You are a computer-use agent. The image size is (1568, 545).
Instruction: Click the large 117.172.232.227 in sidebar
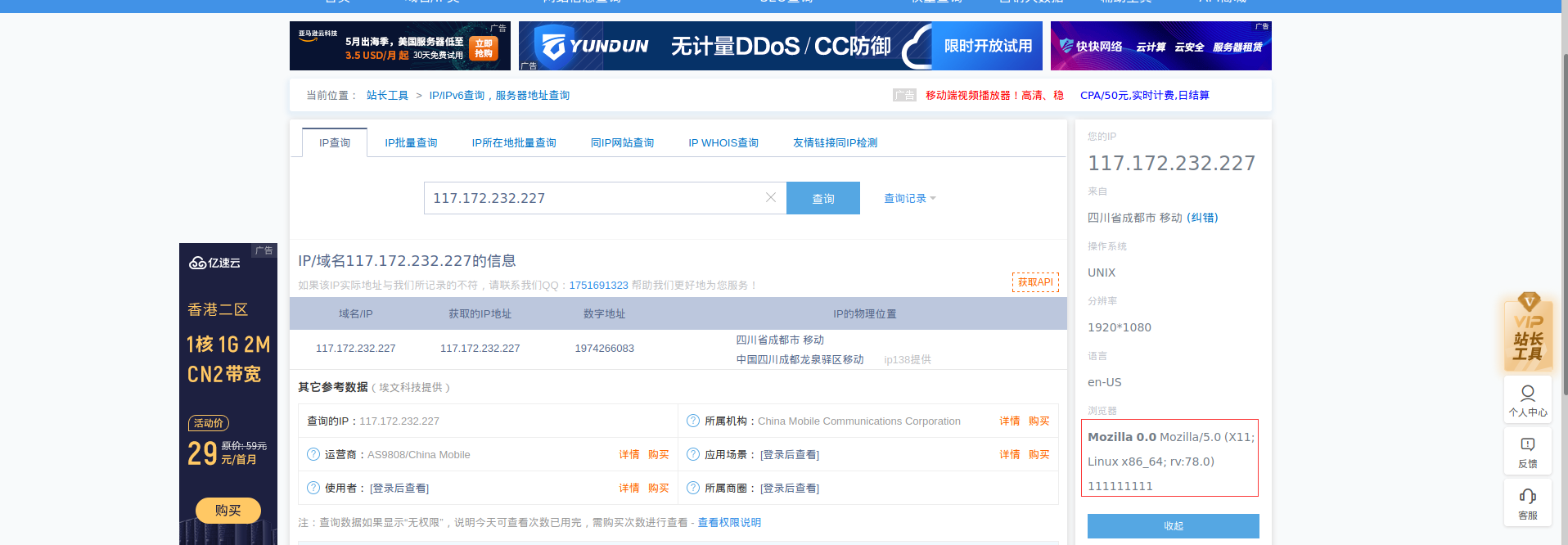tap(1171, 164)
